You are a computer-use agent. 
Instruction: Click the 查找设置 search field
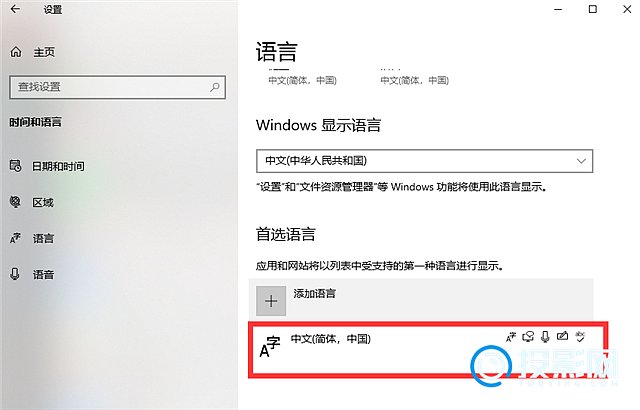pos(118,87)
